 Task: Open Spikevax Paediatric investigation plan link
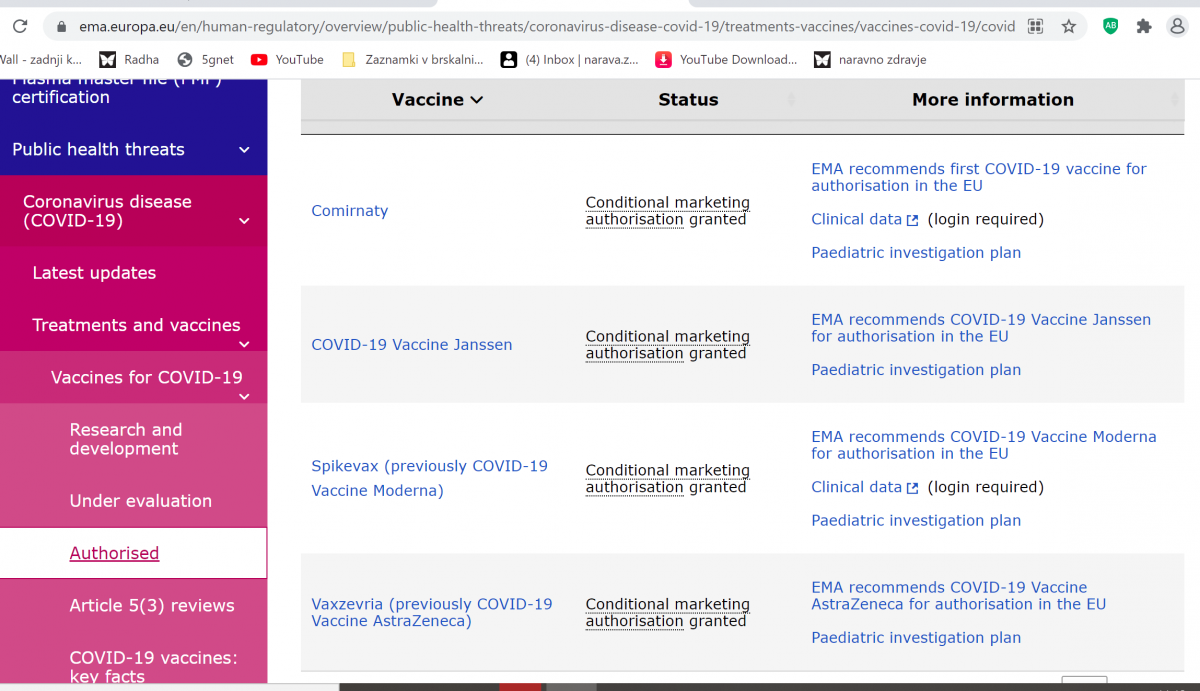point(915,521)
